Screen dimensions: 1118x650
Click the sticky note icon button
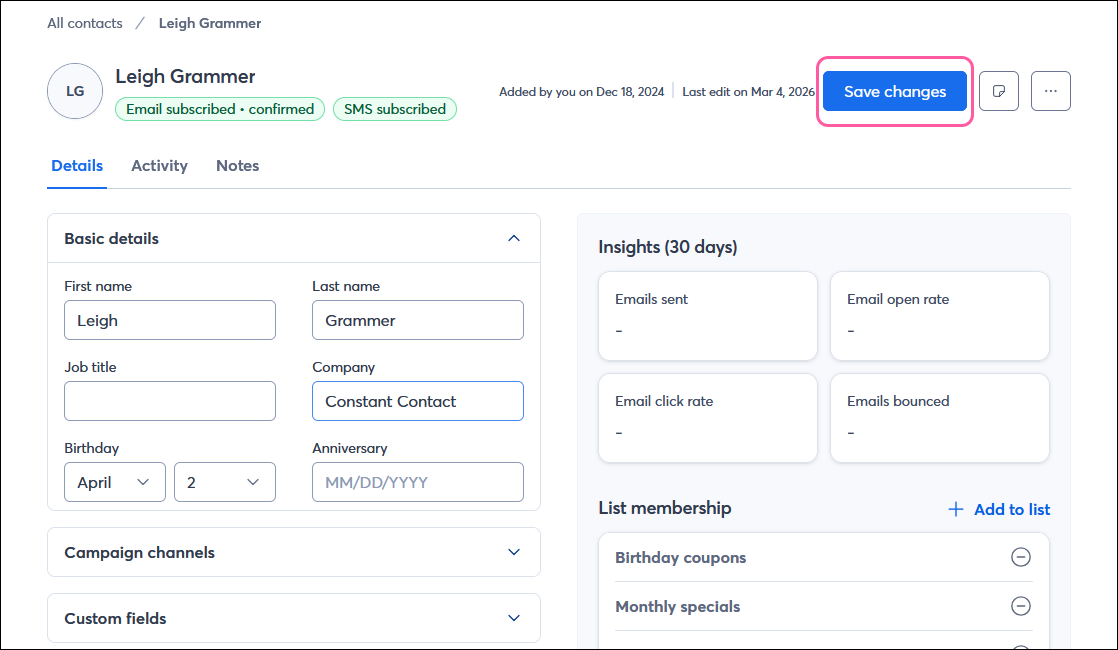click(x=998, y=91)
